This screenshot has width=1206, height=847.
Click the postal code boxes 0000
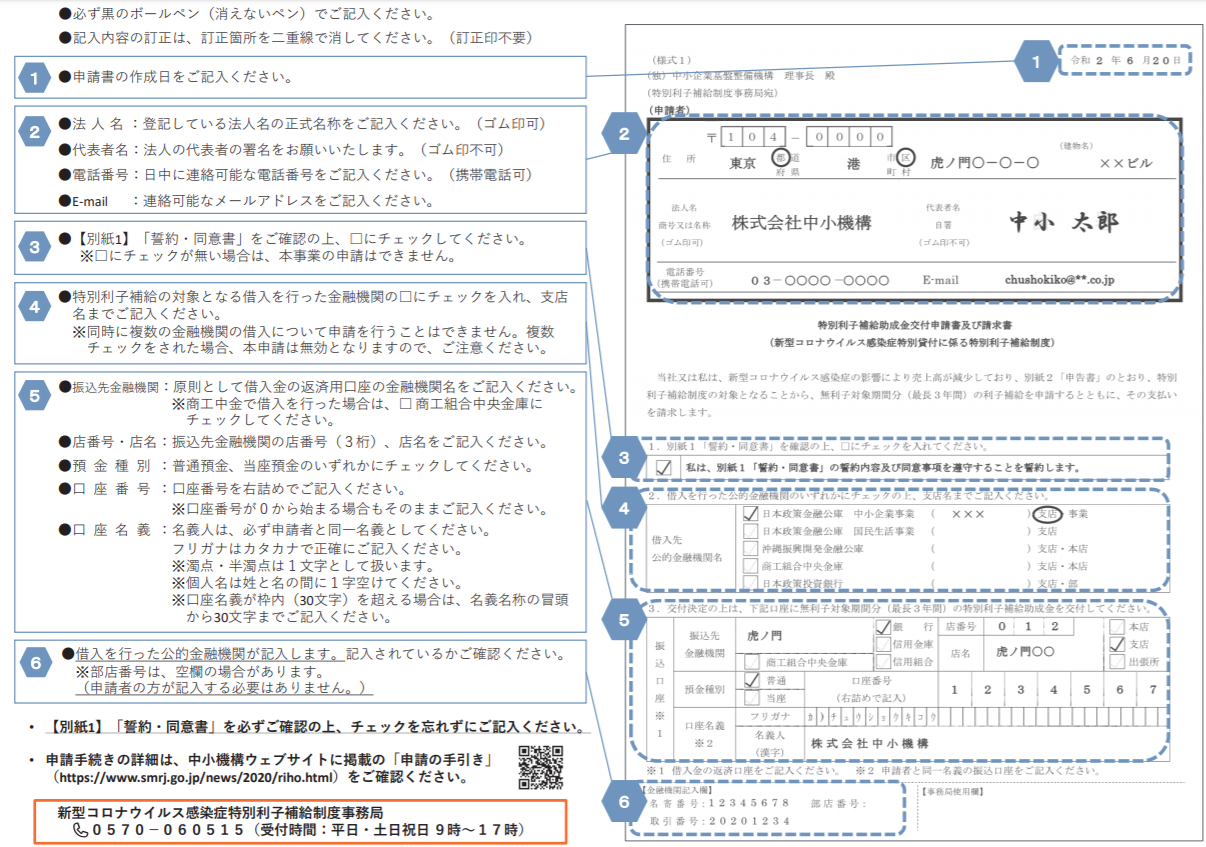point(848,136)
